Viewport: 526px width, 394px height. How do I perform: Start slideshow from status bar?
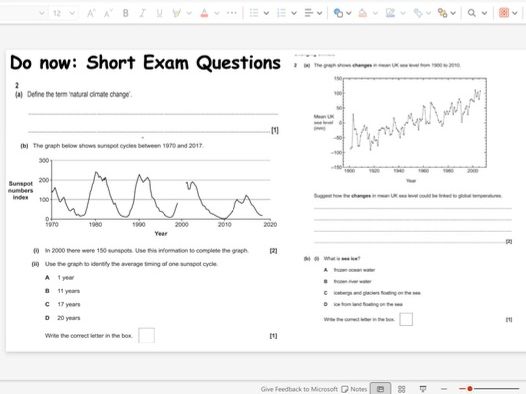423,389
